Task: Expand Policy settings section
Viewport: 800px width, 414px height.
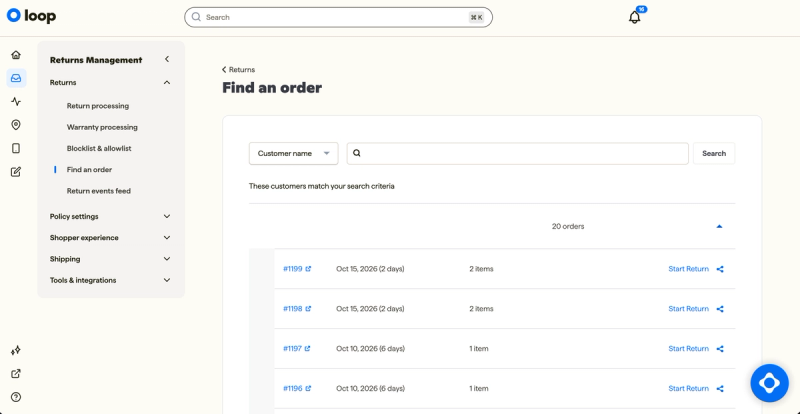Action: click(167, 216)
